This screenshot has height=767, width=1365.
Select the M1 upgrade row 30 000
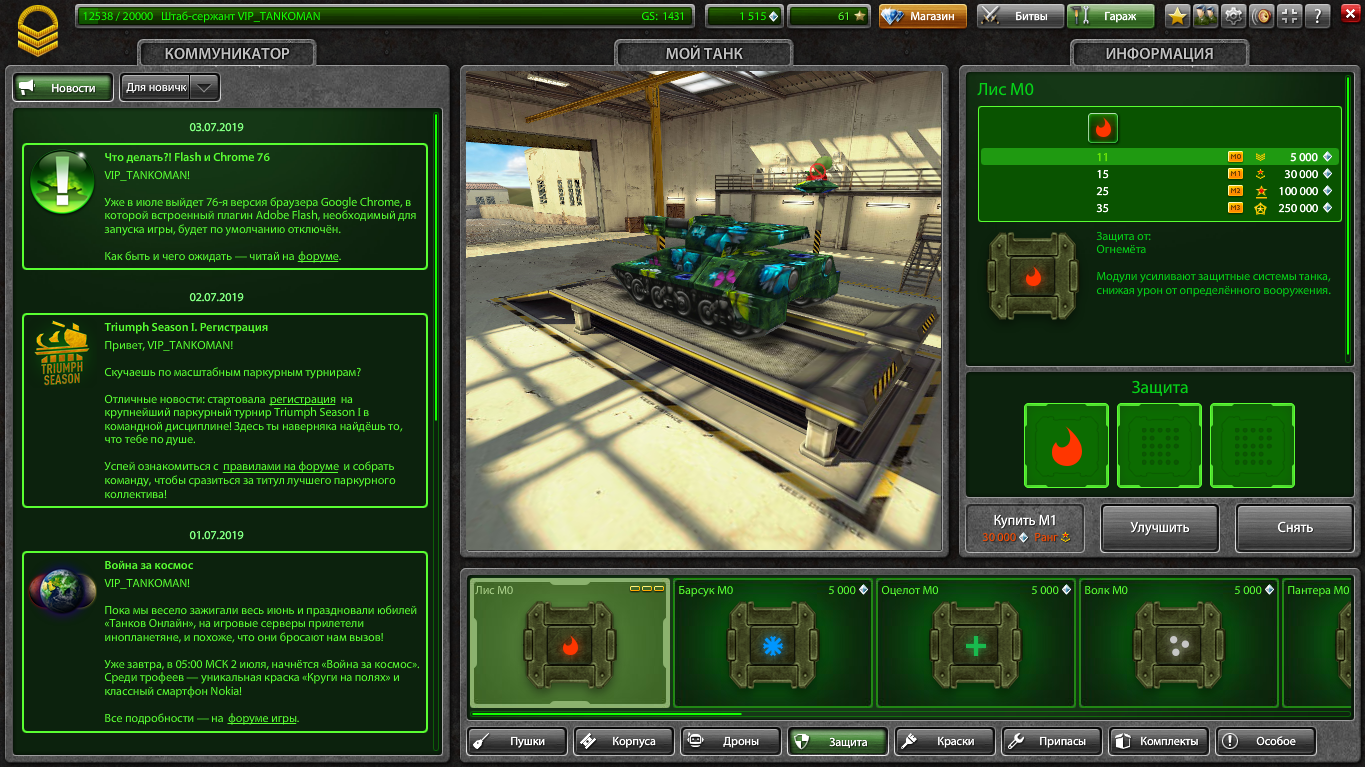coord(1160,174)
